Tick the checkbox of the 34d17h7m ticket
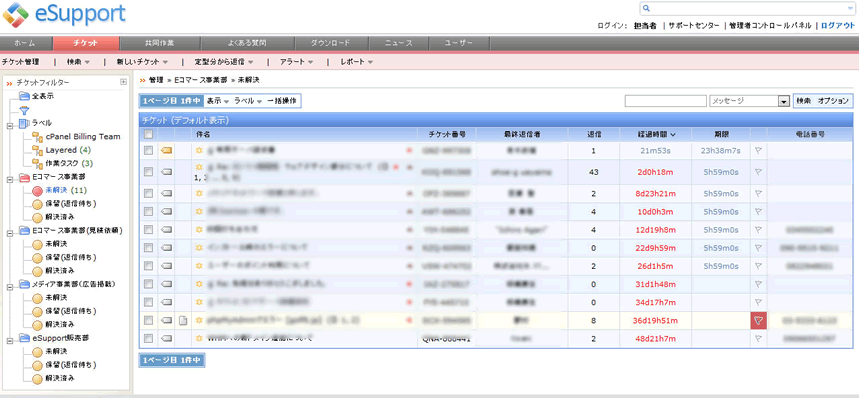Viewport: 859px width, 398px height. [x=148, y=302]
